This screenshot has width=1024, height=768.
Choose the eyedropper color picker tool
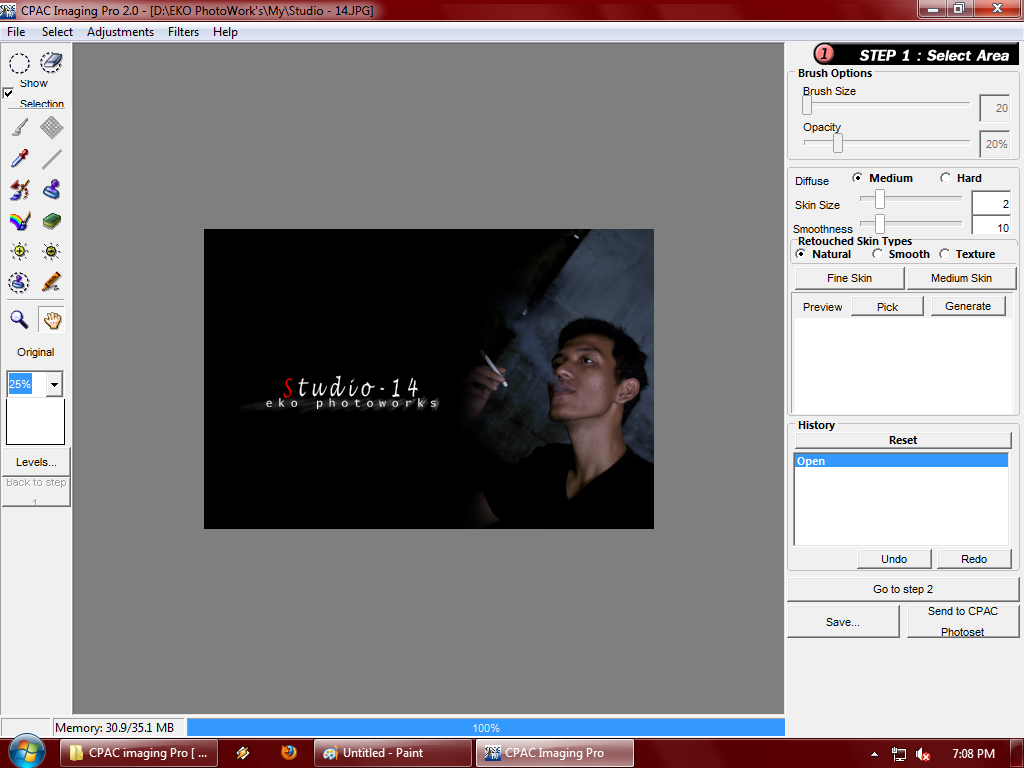[x=20, y=159]
